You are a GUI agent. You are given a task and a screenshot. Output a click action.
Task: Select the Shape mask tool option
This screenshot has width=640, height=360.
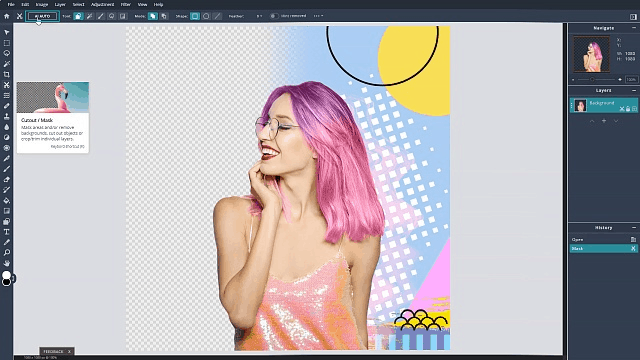(78, 16)
